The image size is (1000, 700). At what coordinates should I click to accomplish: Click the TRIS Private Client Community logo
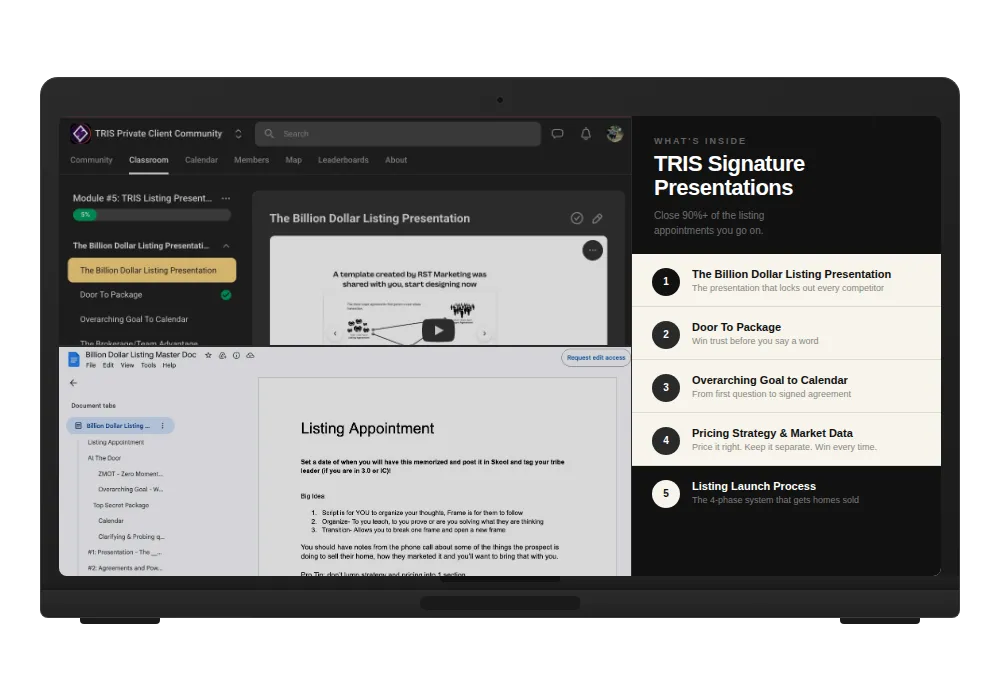[80, 133]
